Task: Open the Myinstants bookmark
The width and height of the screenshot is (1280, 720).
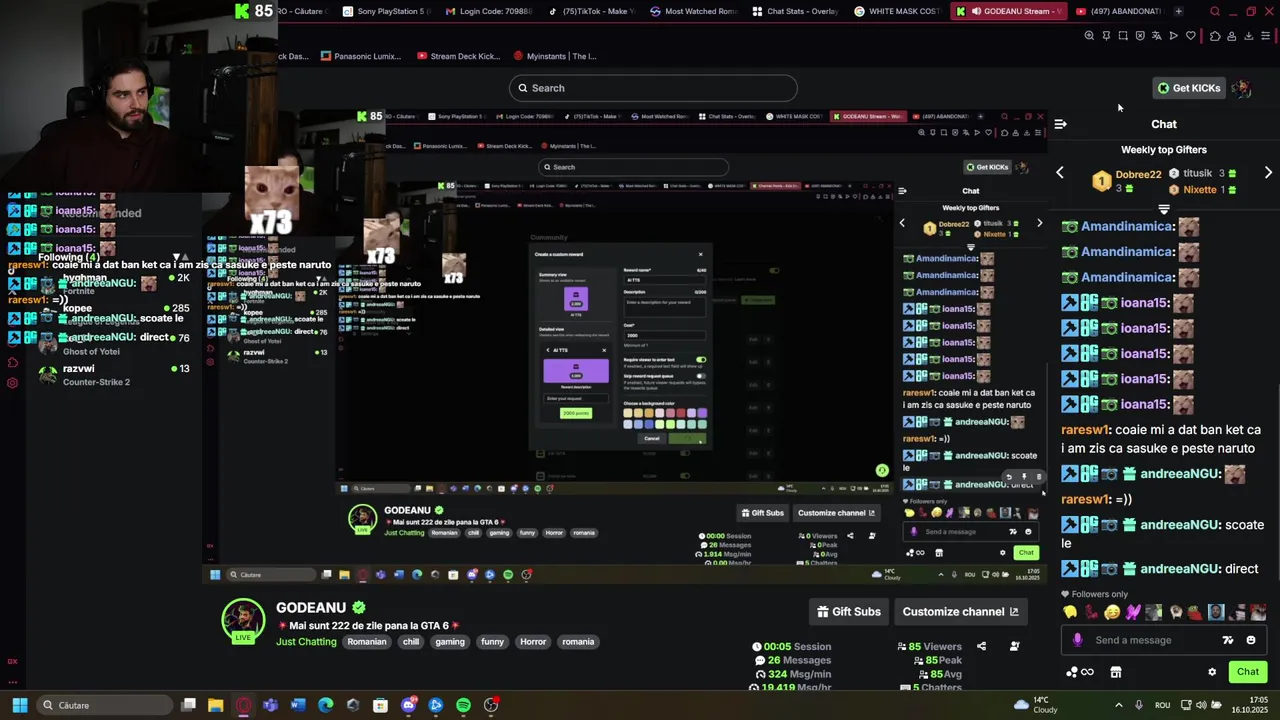Action: pos(555,56)
